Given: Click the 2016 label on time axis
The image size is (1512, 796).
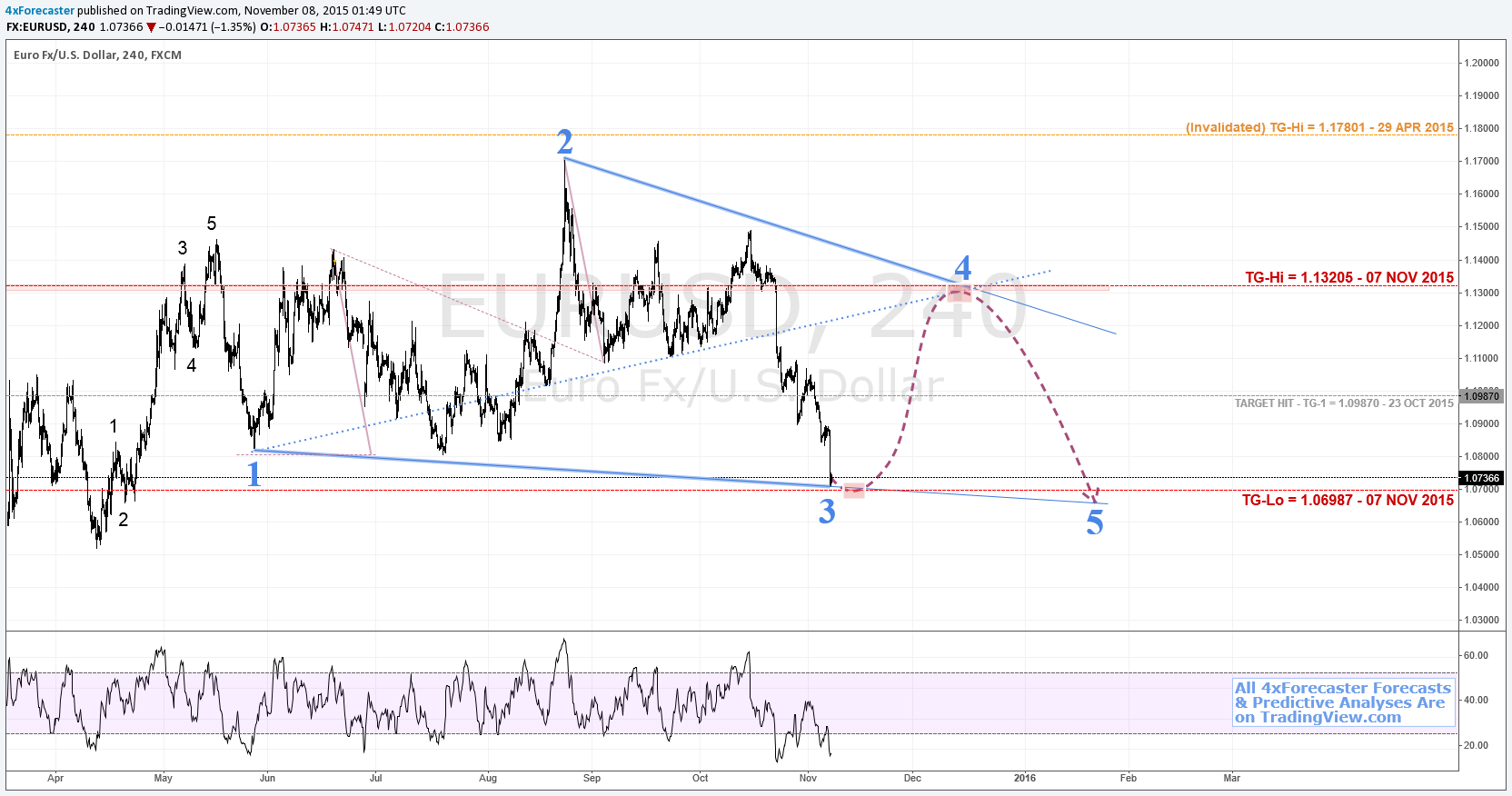Looking at the screenshot, I should [1025, 778].
